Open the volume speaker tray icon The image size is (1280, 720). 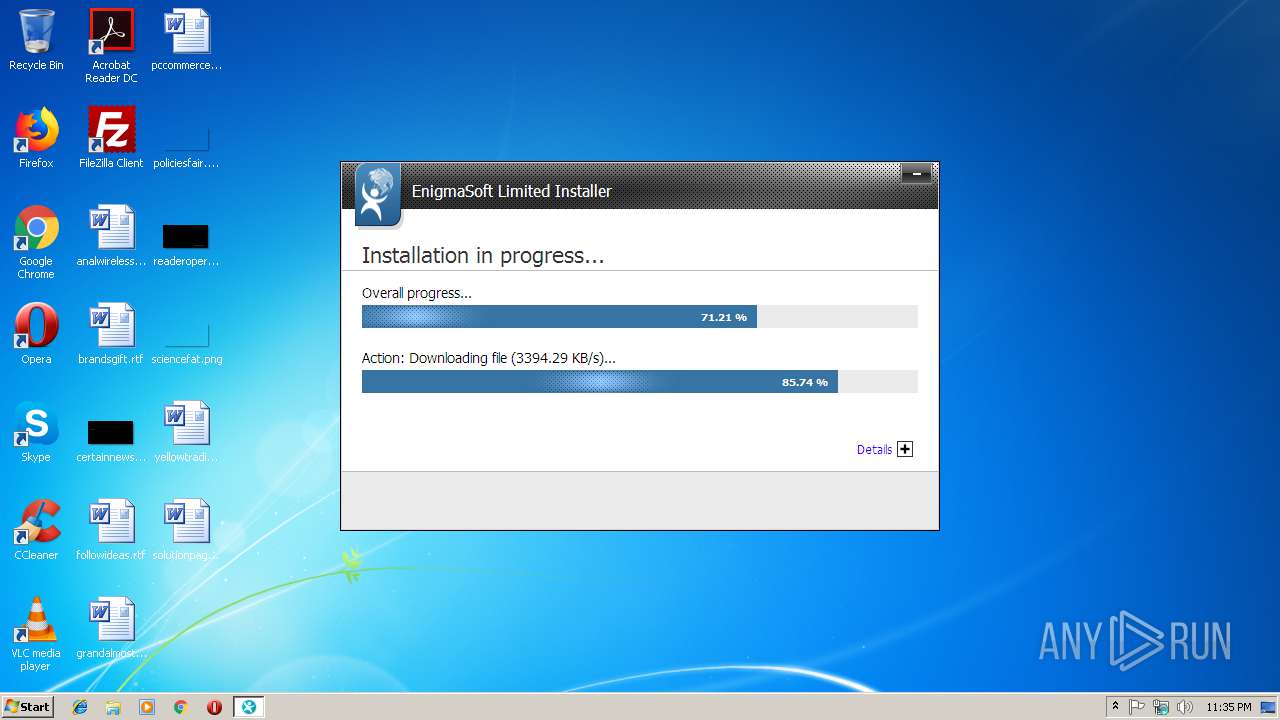pos(1185,707)
